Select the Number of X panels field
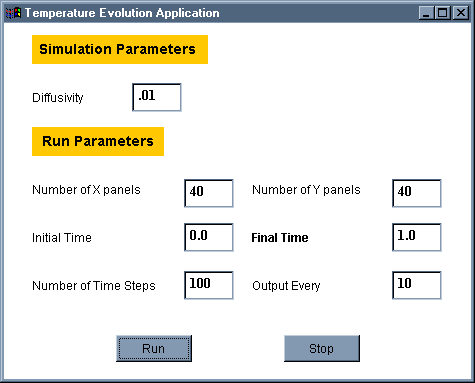 pos(209,193)
